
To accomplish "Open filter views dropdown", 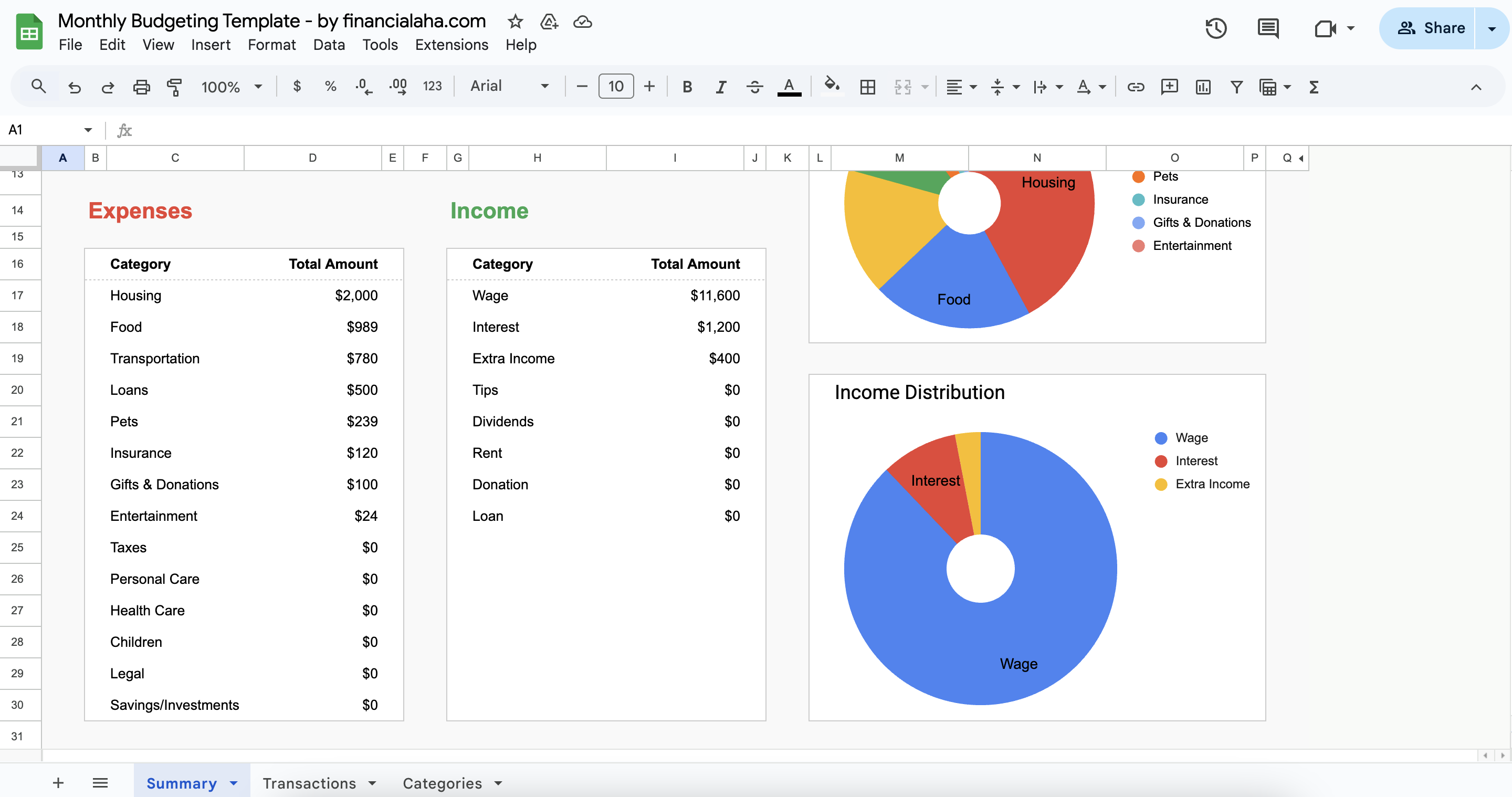I will pos(1275,87).
